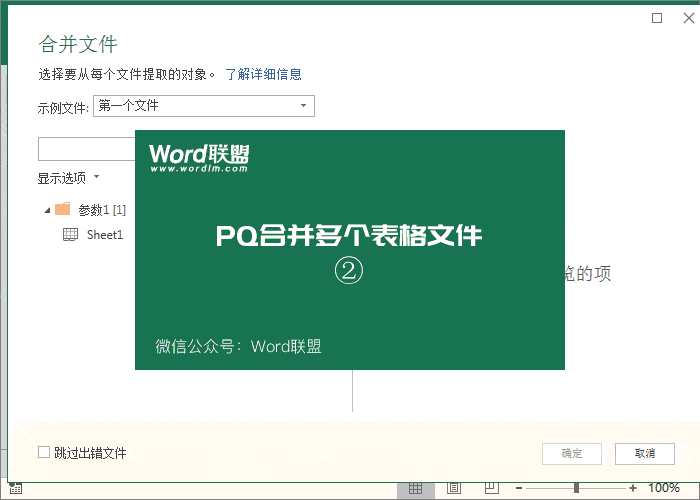Expand the 显示选项 dropdown
This screenshot has width=700, height=500.
[68, 178]
